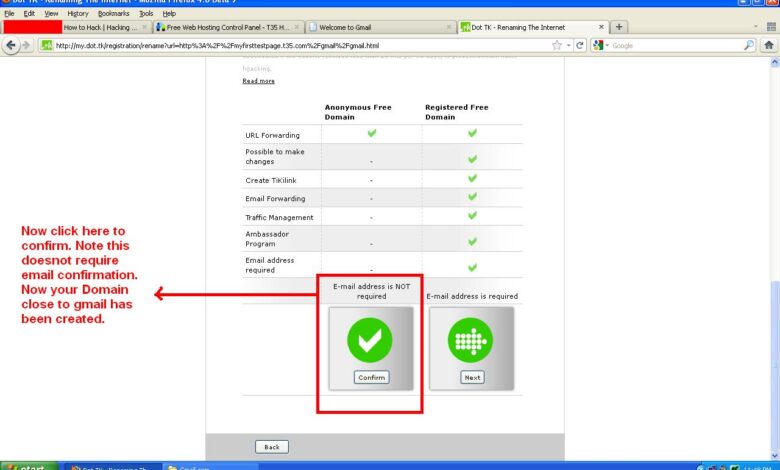Click the large green checkmark icon

coord(370,339)
